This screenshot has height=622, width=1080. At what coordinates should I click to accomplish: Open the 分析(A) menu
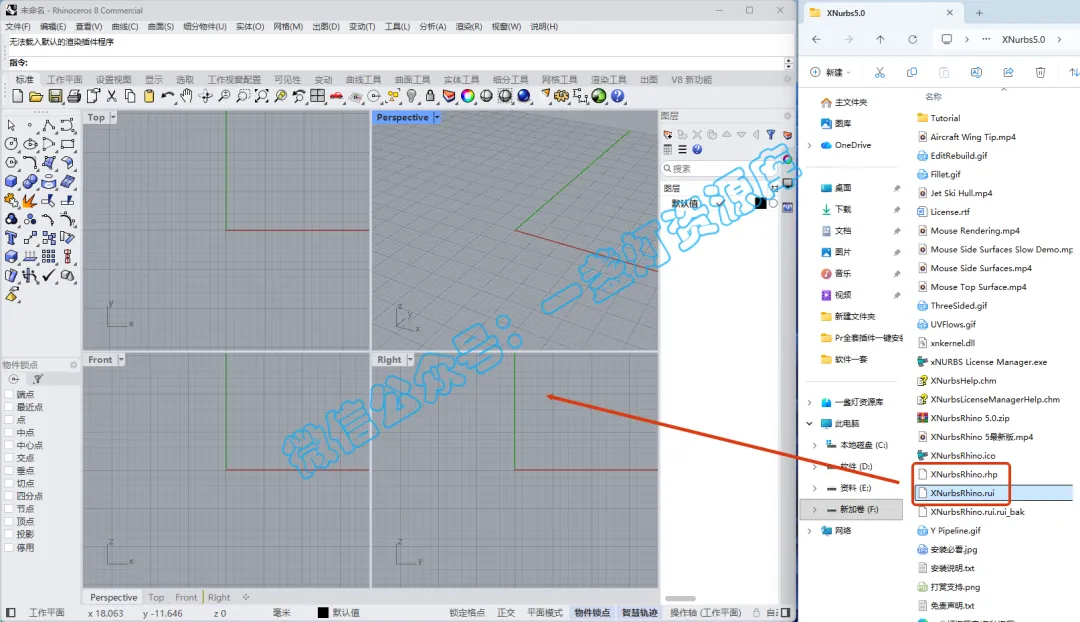click(x=433, y=27)
